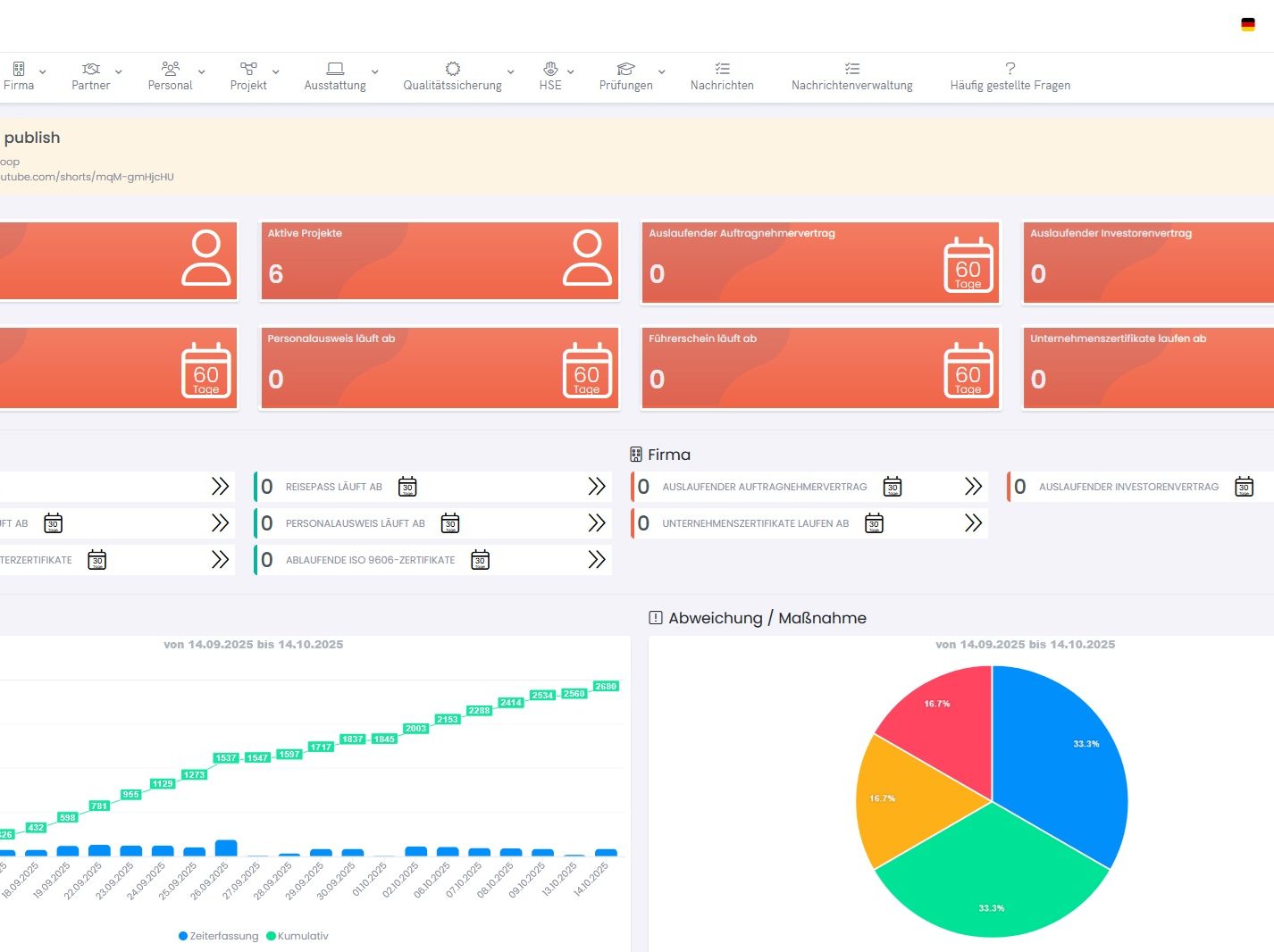Open the Nachrichten menu item
The height and width of the screenshot is (952, 1274).
tap(722, 77)
